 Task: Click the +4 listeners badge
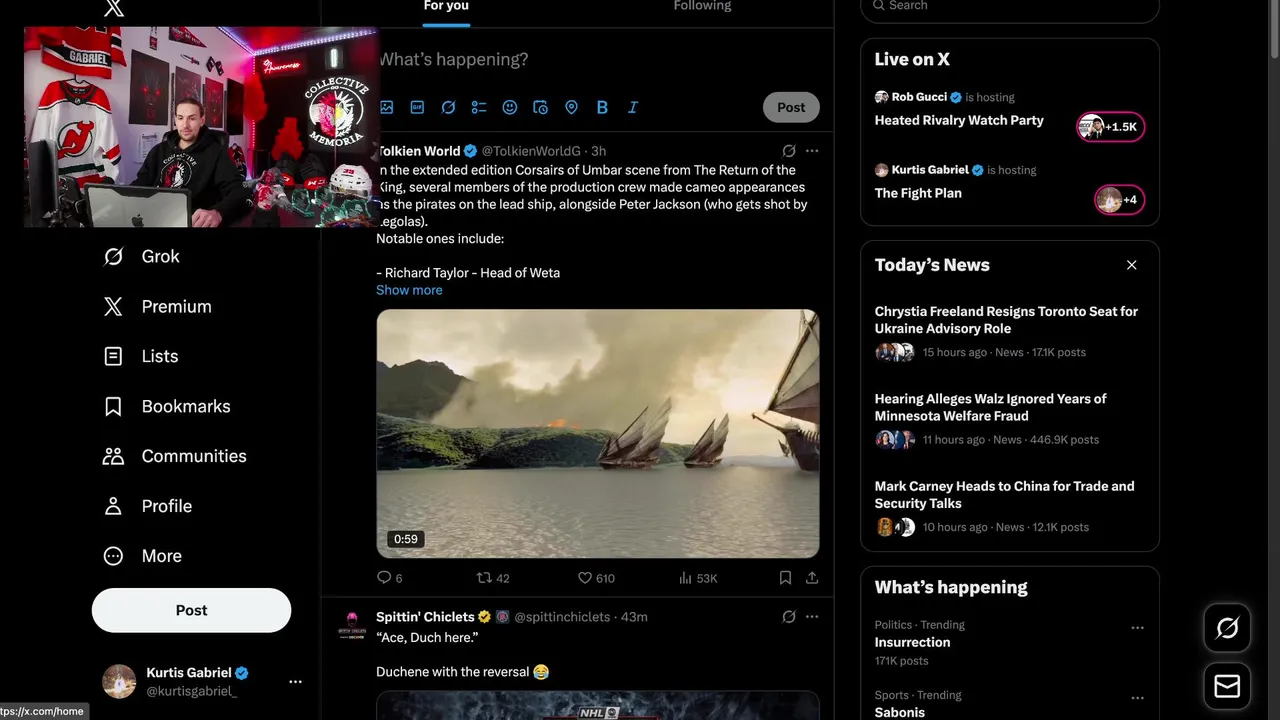click(1119, 200)
